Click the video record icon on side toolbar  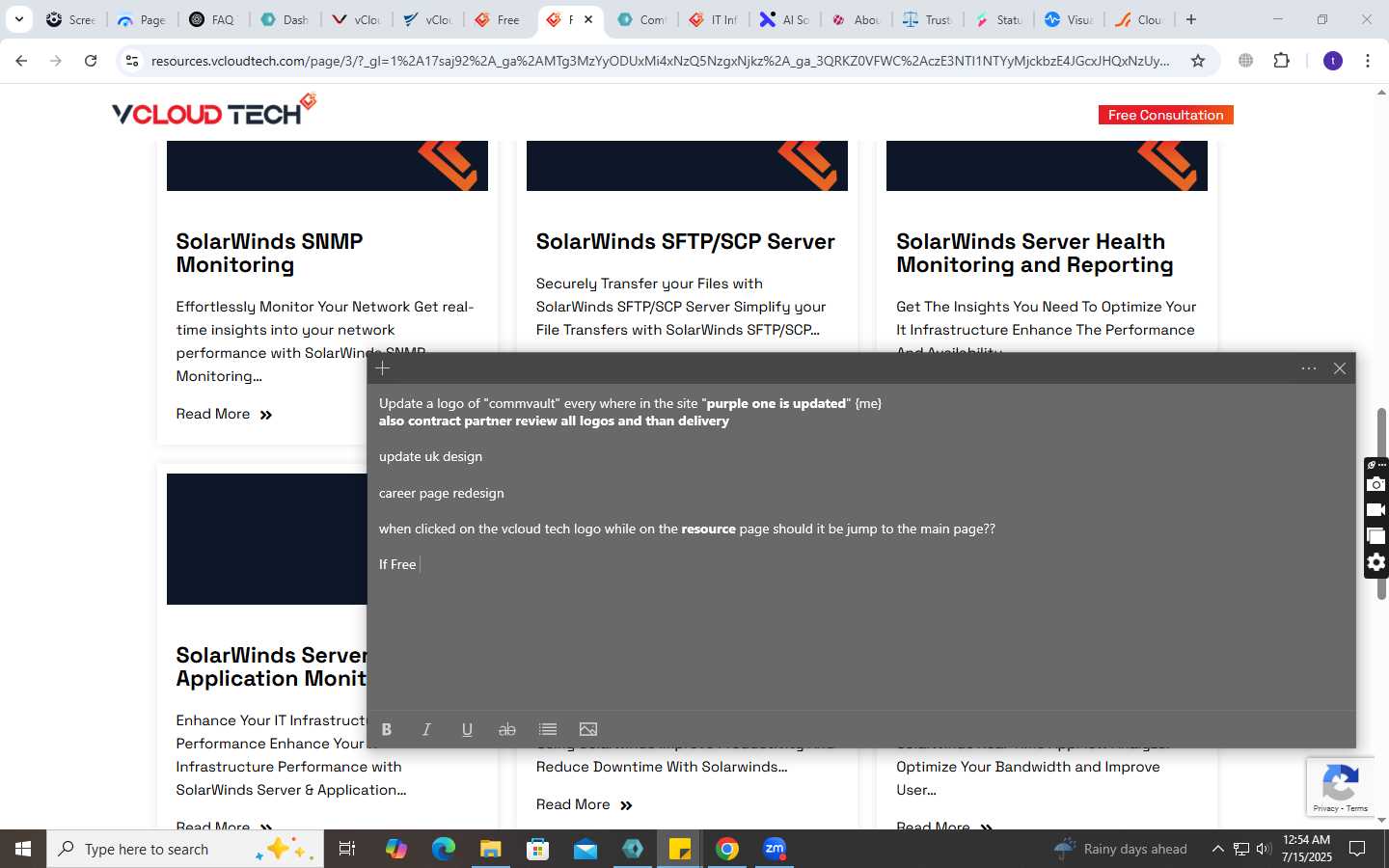(x=1376, y=510)
